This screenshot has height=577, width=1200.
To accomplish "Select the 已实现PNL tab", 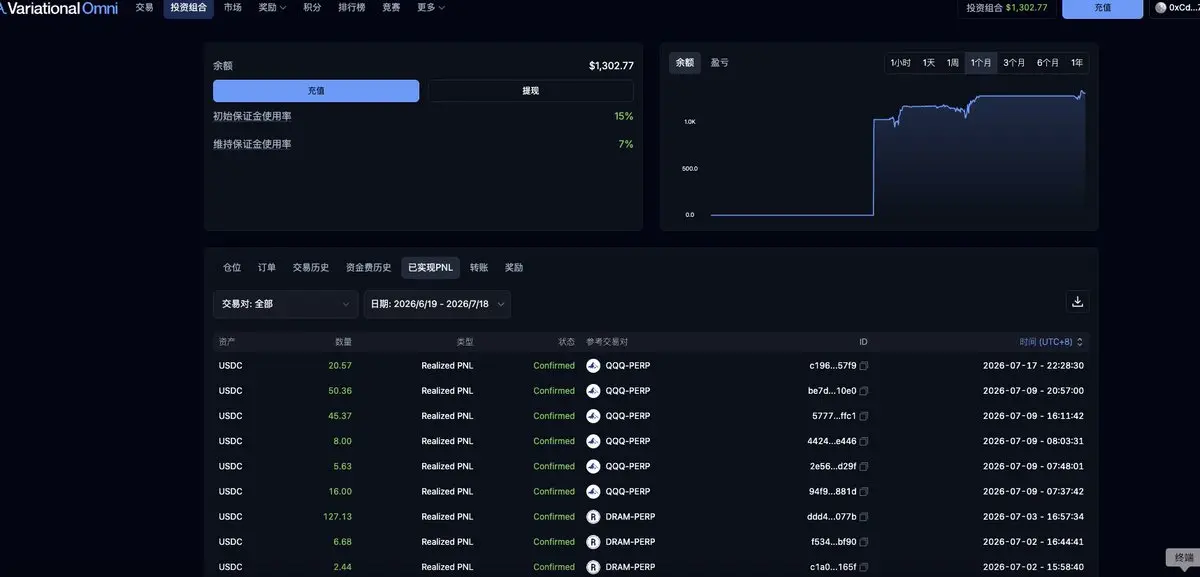I will coord(431,268).
